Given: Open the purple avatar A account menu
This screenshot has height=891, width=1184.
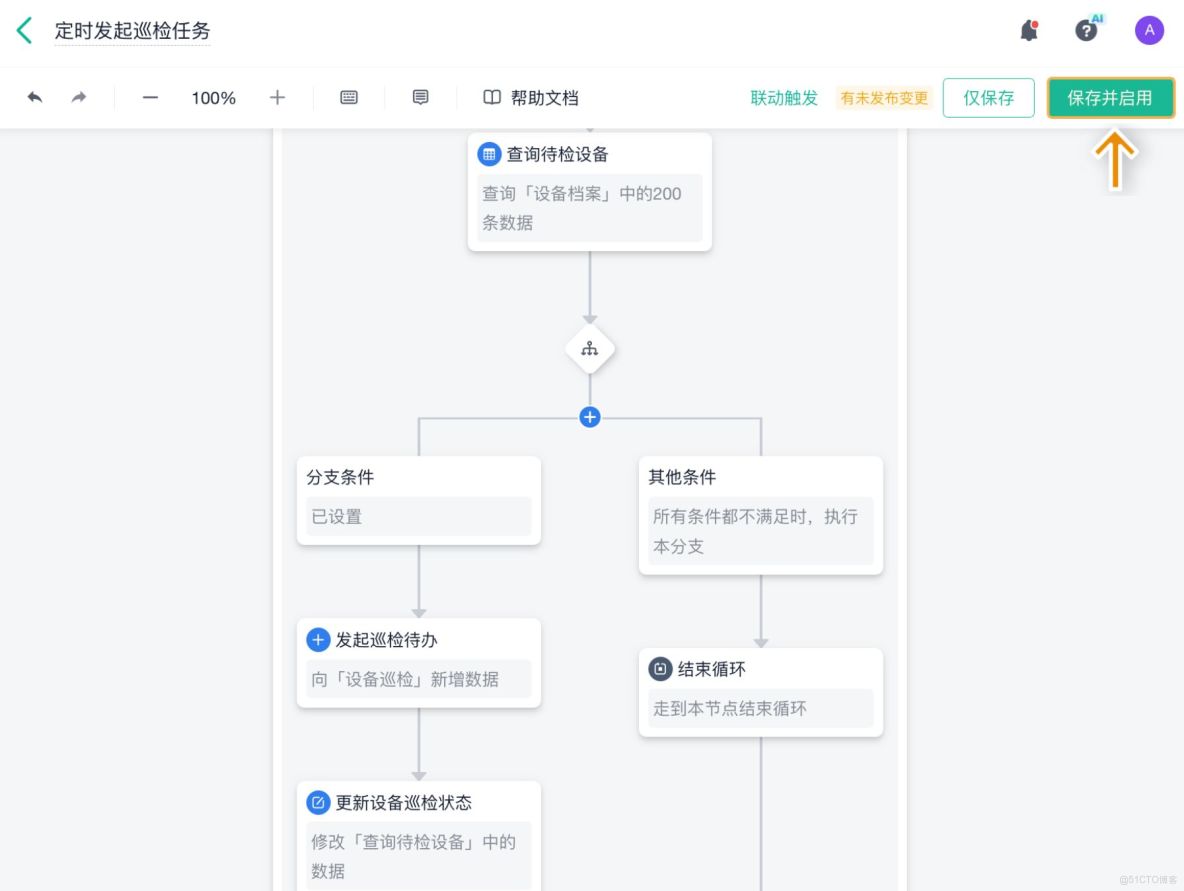Looking at the screenshot, I should [x=1149, y=30].
